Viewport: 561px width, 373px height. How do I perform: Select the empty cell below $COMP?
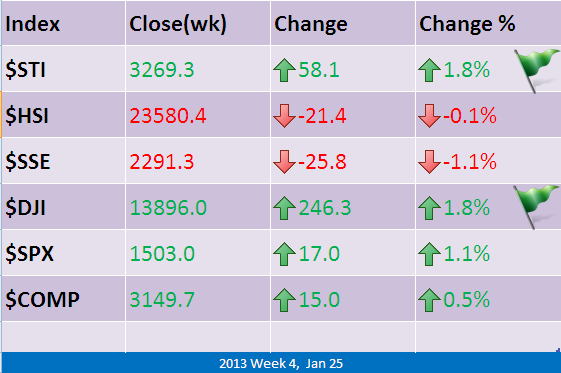click(63, 337)
